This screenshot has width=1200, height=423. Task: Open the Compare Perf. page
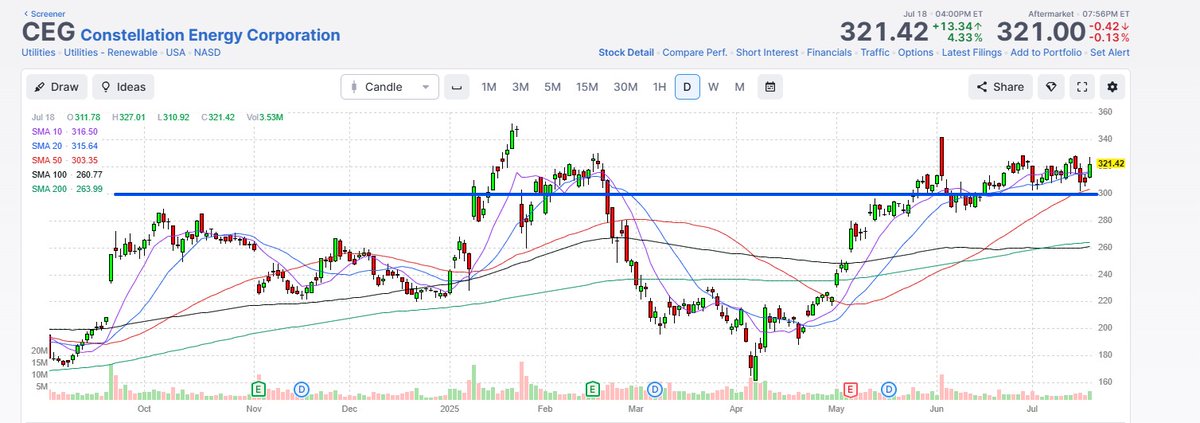pos(696,51)
